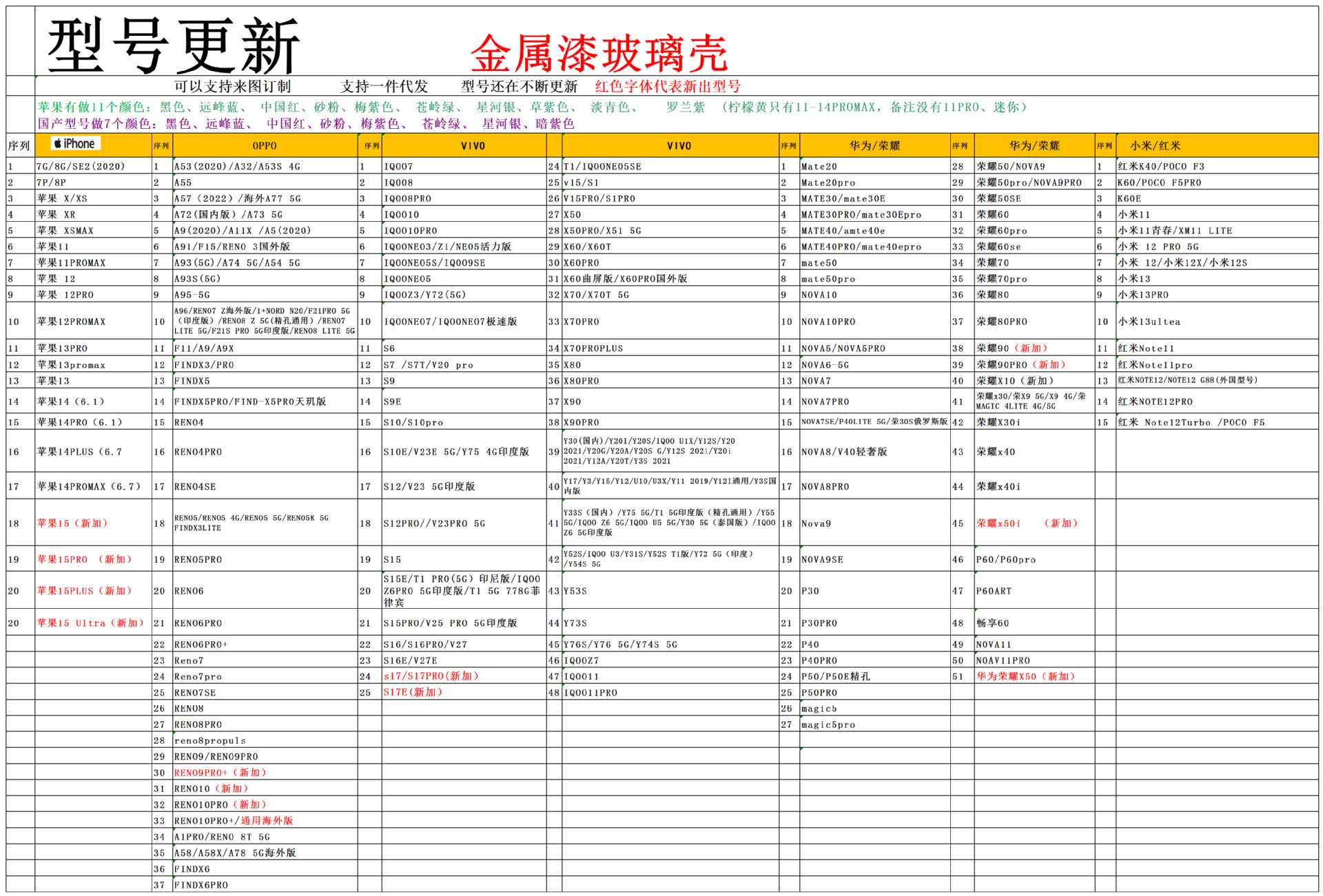
Task: Select the cell FINDX6PRO
Action: click(x=201, y=885)
